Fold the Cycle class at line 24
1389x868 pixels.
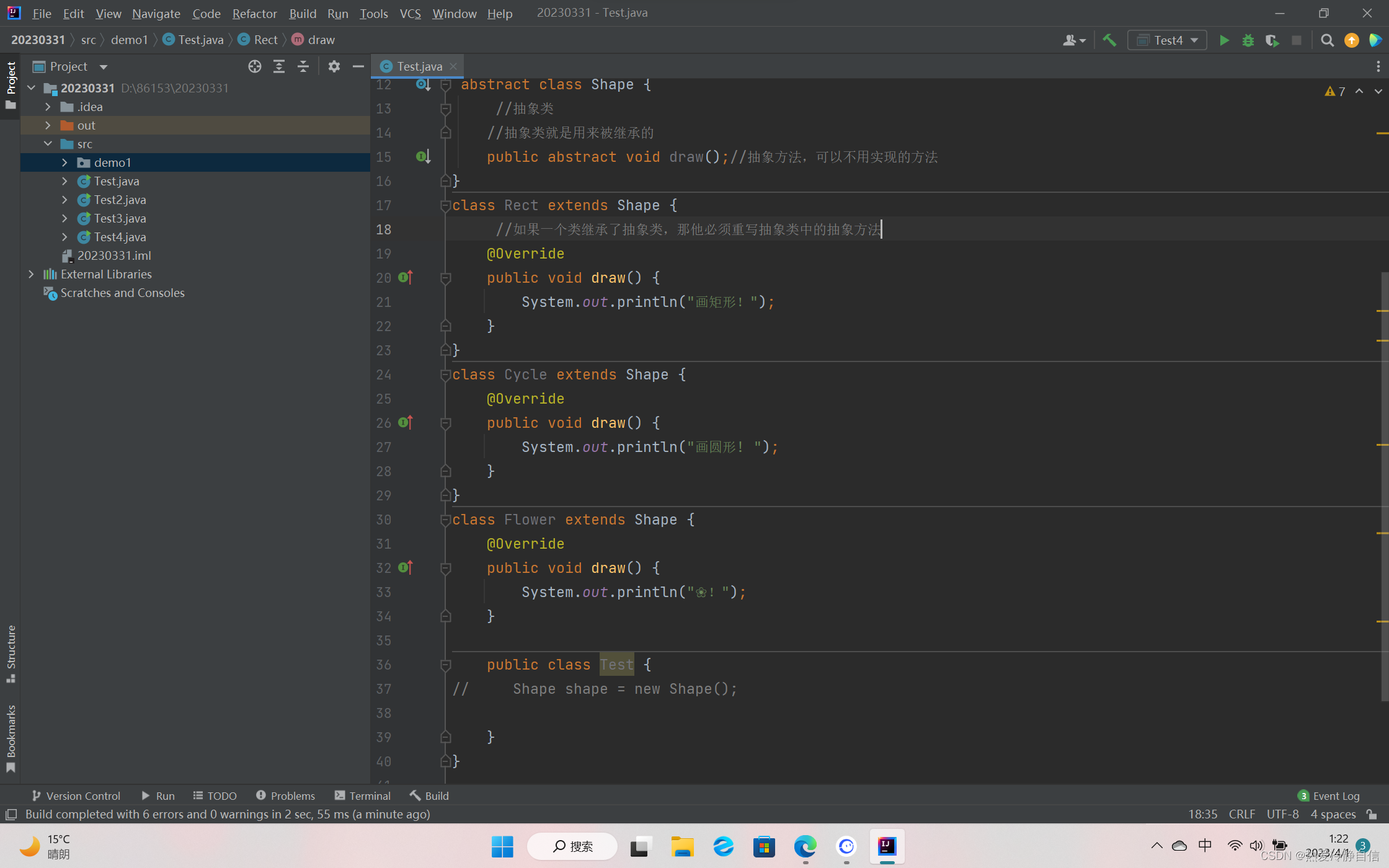(445, 374)
